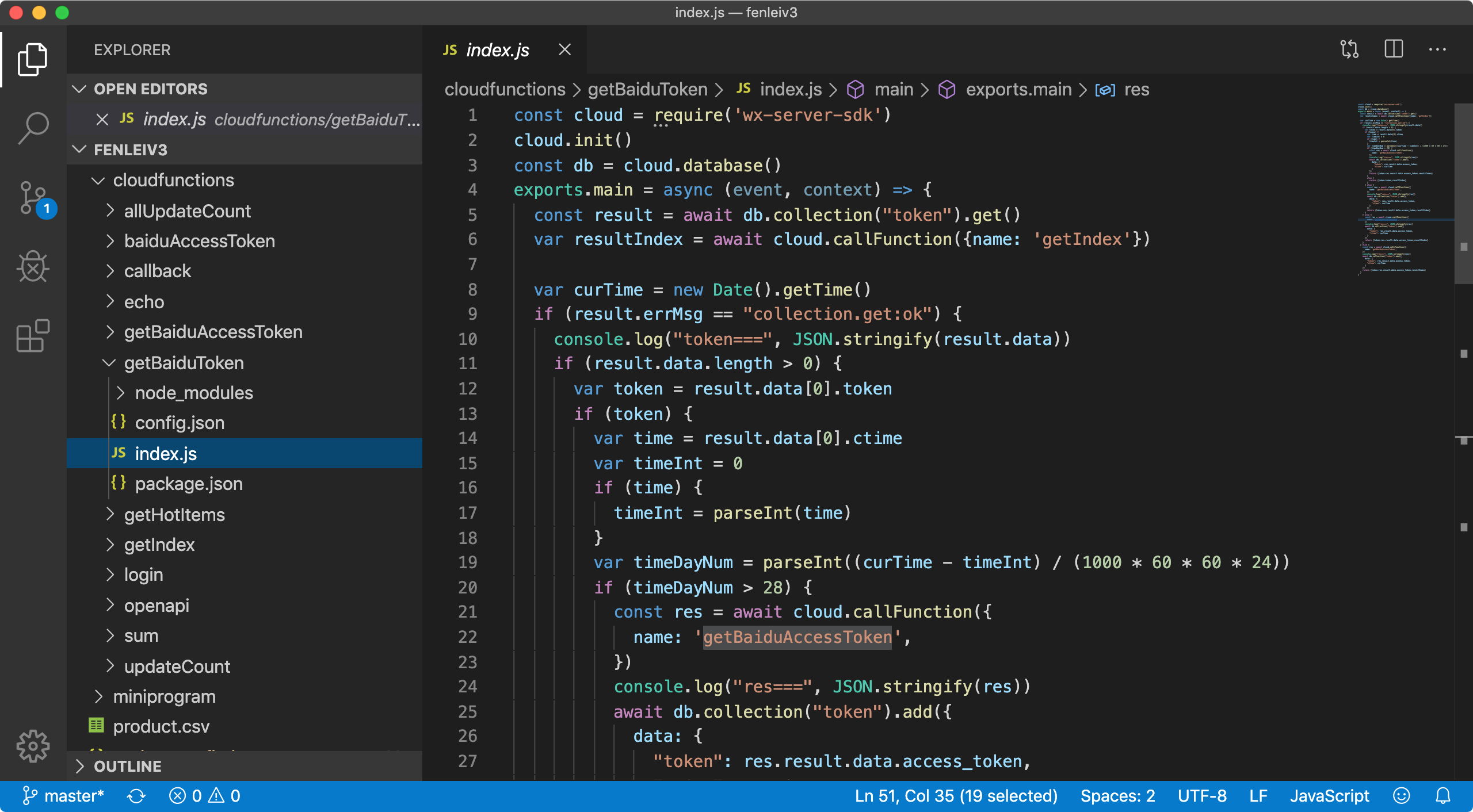Click the Open Changes compare icon
This screenshot has height=812, width=1473.
pyautogui.click(x=1349, y=49)
